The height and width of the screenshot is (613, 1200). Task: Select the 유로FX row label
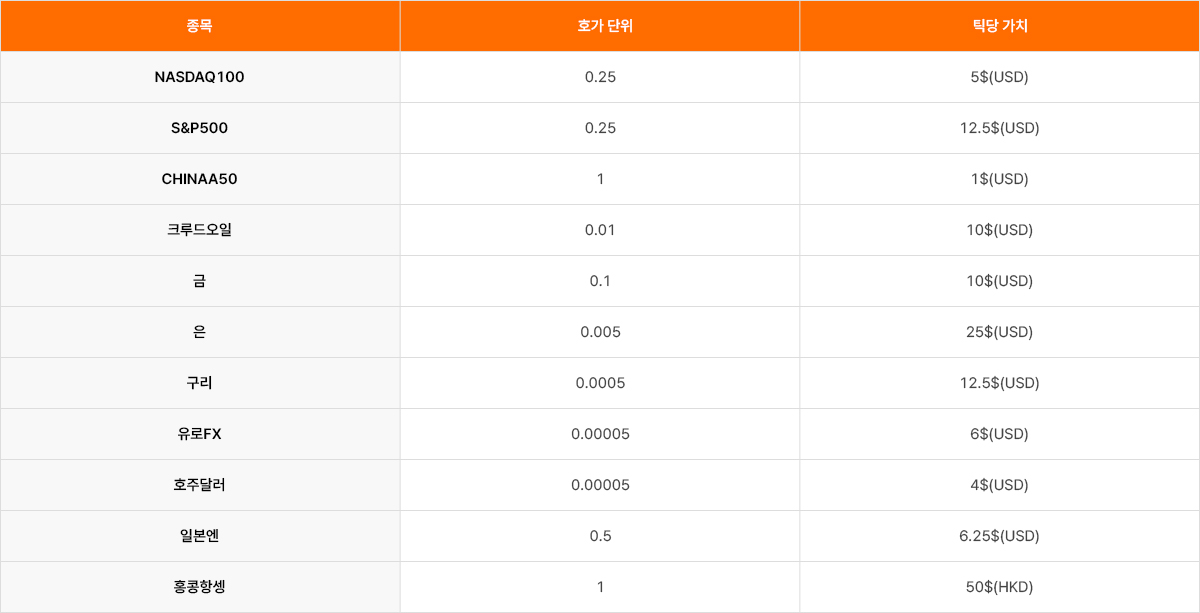[200, 434]
